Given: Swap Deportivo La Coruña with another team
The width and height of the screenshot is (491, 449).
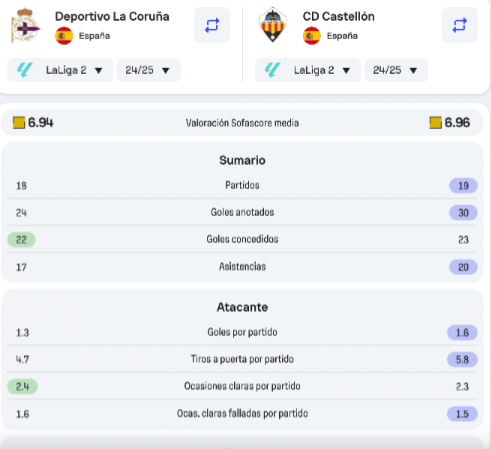Looking at the screenshot, I should (212, 25).
